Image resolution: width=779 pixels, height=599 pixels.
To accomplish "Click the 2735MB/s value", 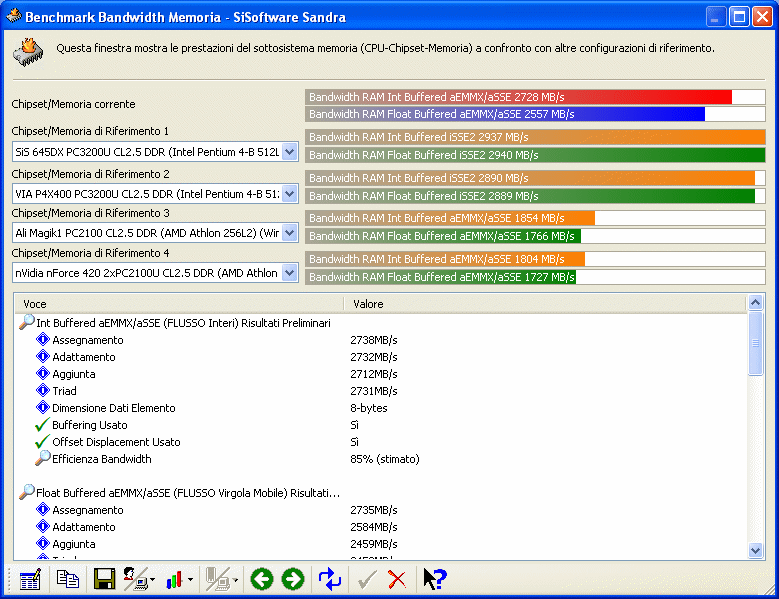I will (374, 510).
